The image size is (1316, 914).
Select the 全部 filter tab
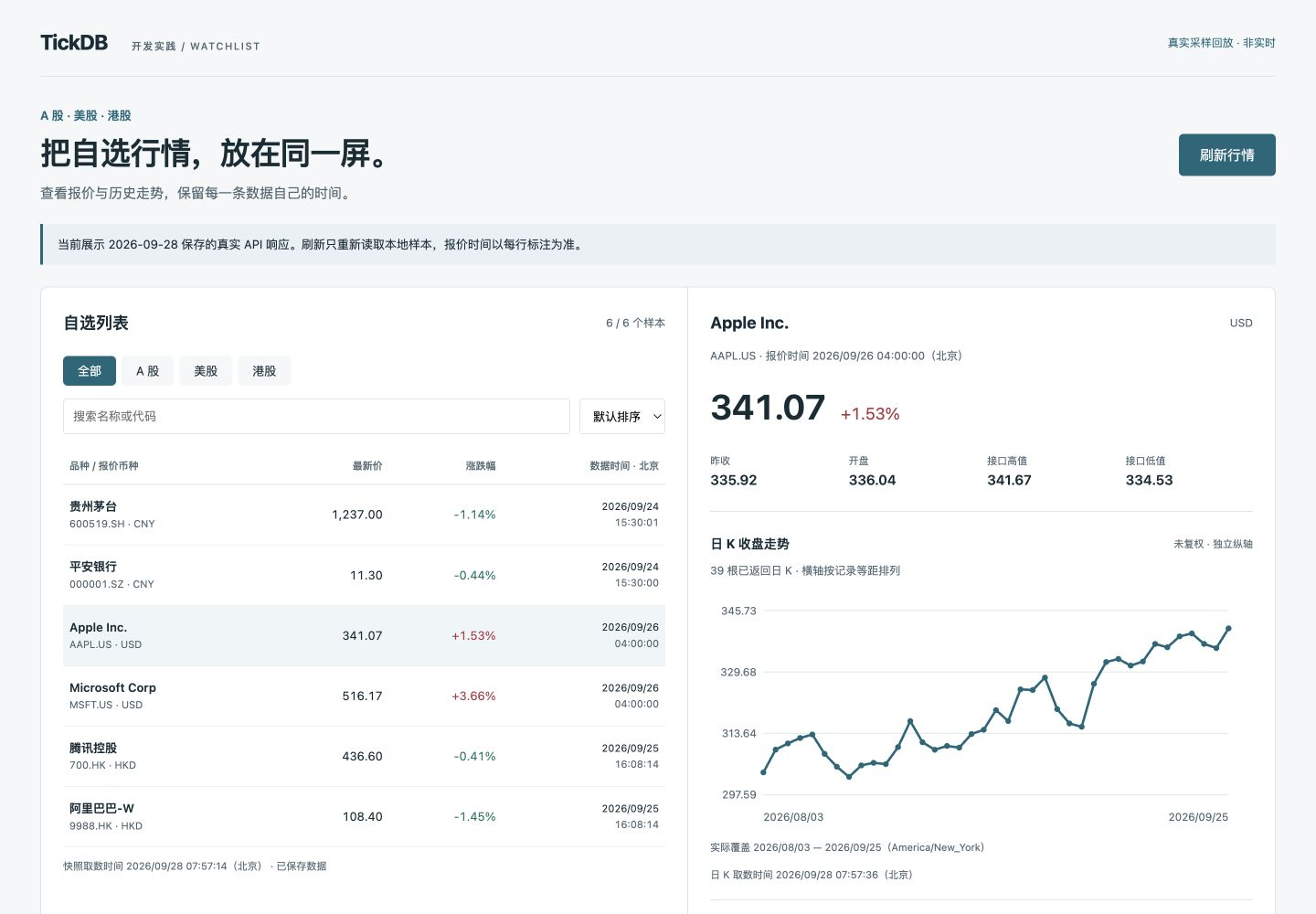[90, 371]
